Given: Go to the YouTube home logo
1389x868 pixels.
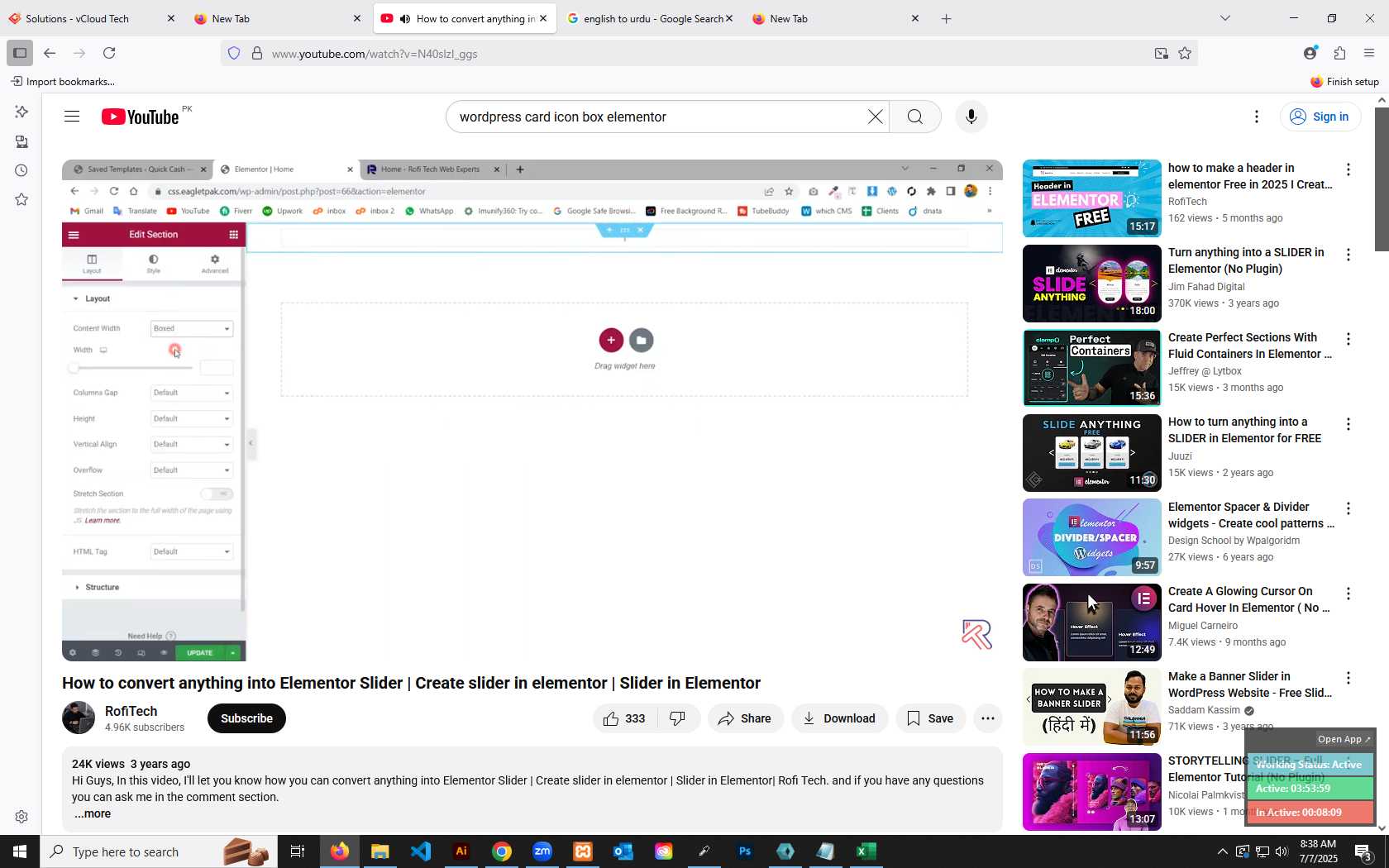Looking at the screenshot, I should [x=140, y=117].
